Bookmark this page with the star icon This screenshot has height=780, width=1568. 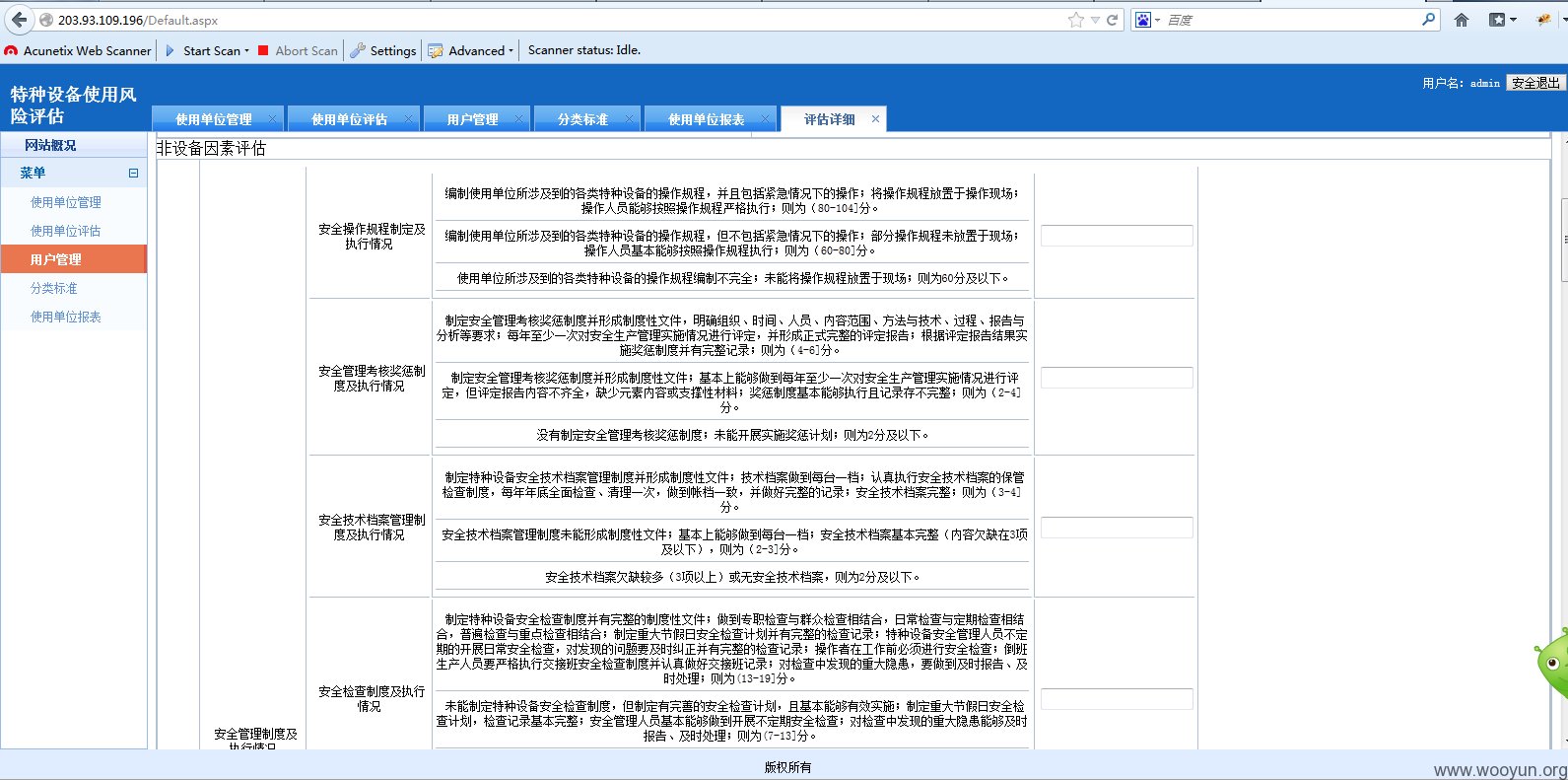click(1075, 20)
